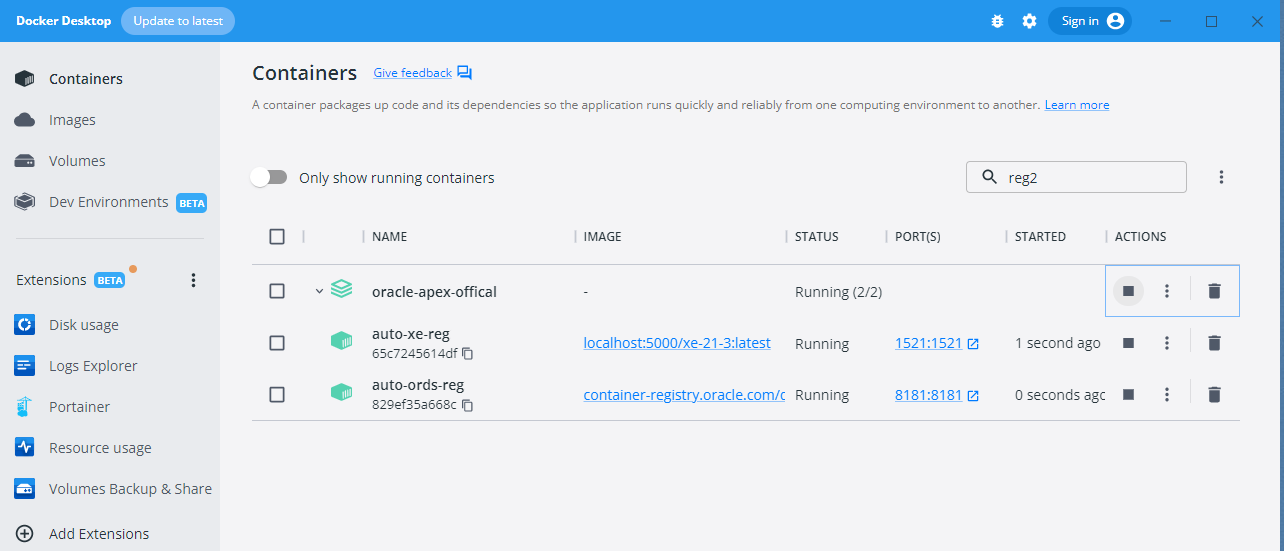
Task: Click the Dev Environments cube icon
Action: point(25,202)
